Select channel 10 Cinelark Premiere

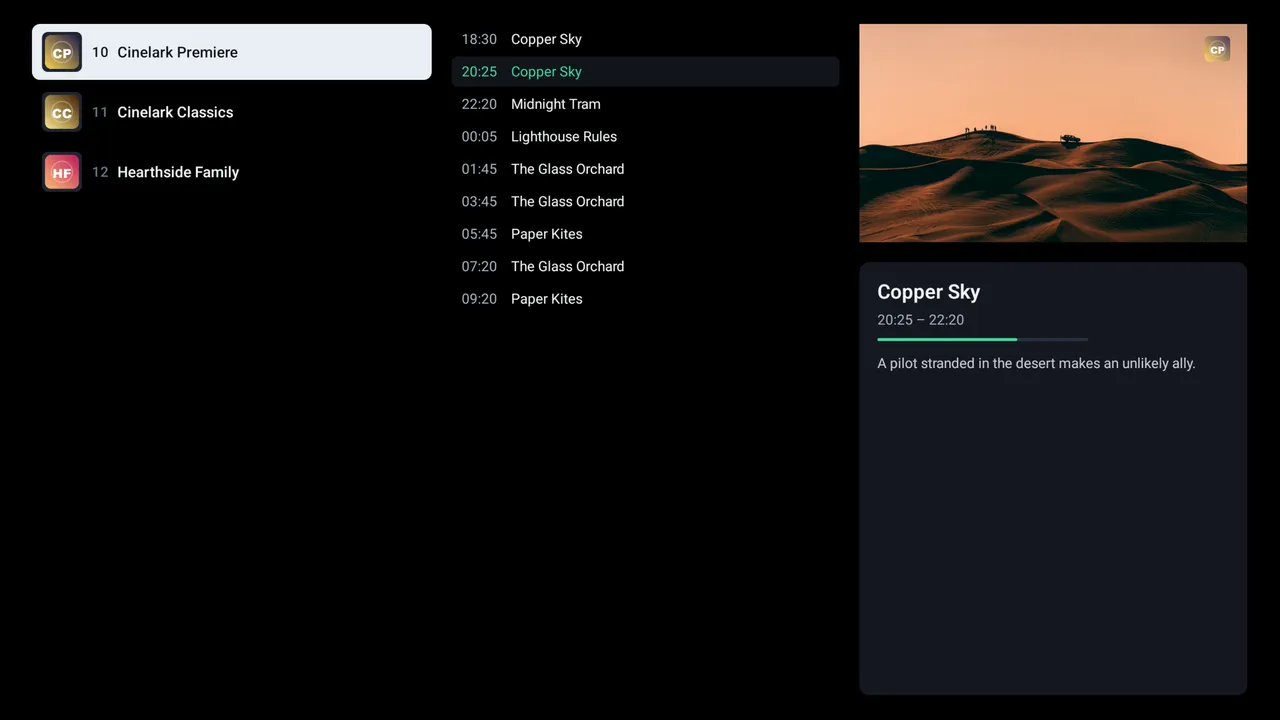pos(232,52)
